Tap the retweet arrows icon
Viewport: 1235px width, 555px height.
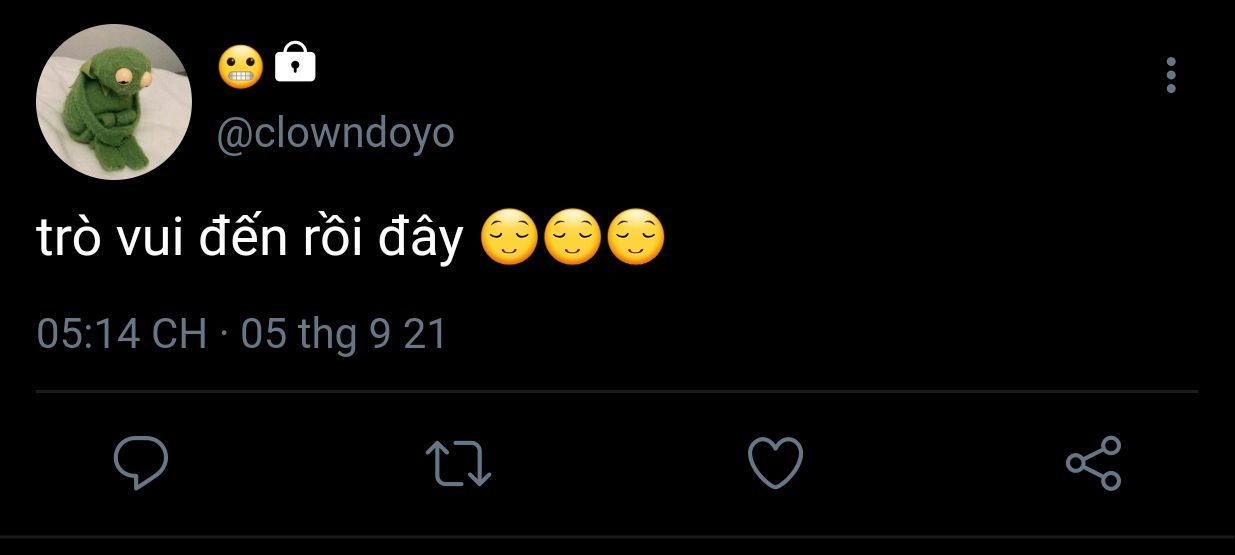[x=458, y=464]
